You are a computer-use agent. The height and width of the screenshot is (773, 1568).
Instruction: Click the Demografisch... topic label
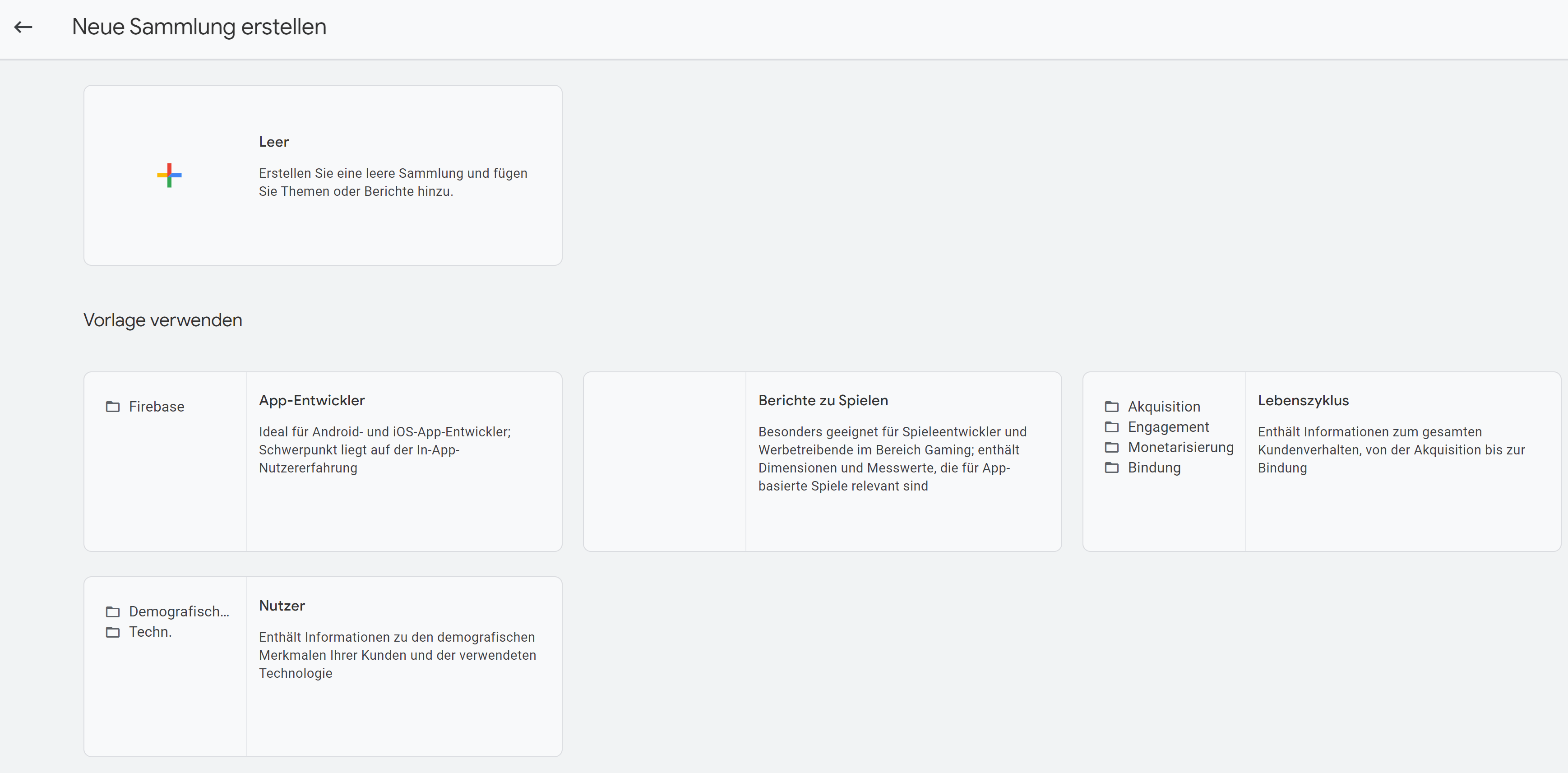tap(179, 612)
